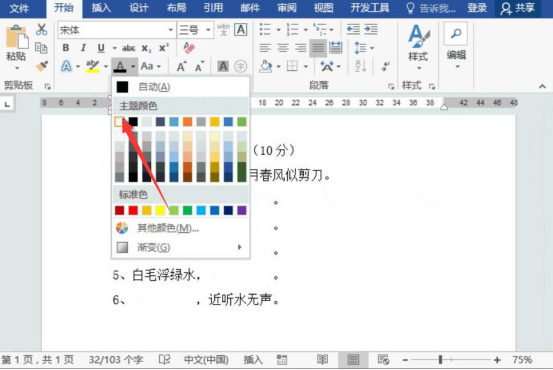Center align the text
This screenshot has width=553, height=370.
pos(283,48)
